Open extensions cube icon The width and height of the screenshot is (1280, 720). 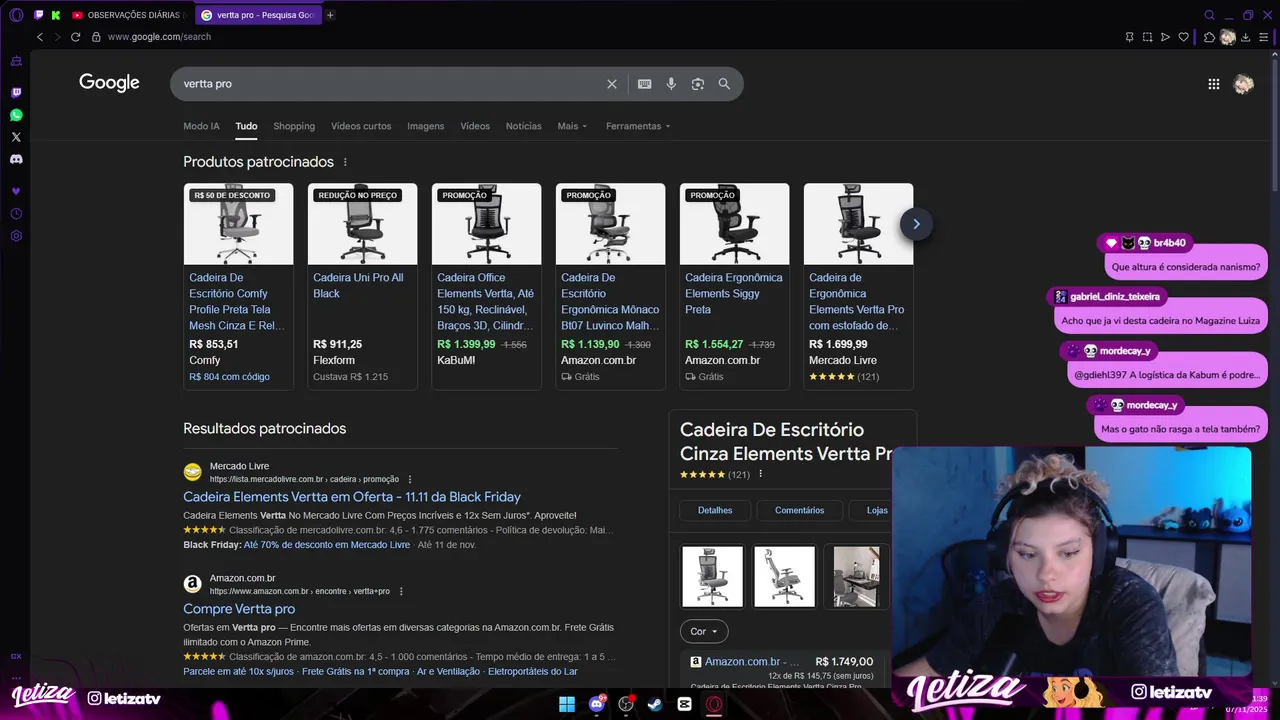1209,37
